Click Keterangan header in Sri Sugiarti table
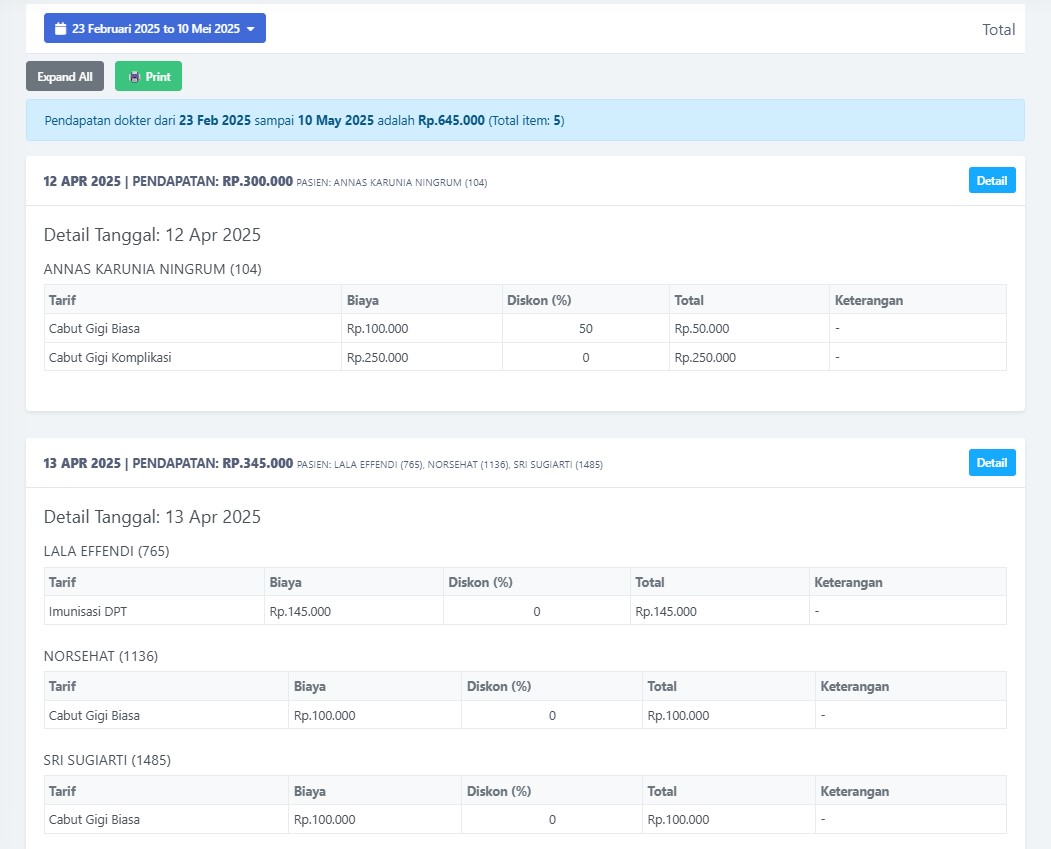Screen dimensions: 1051x849 click(854, 791)
